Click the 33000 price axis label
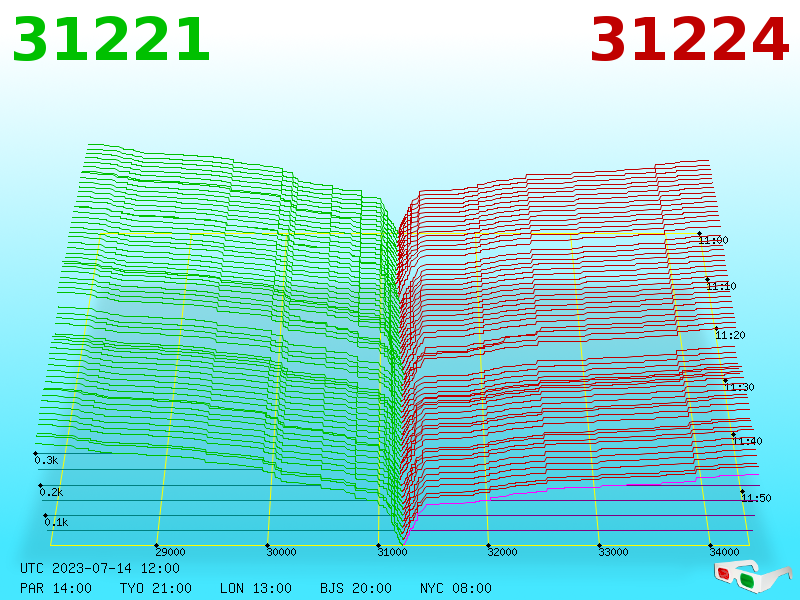 pos(613,552)
